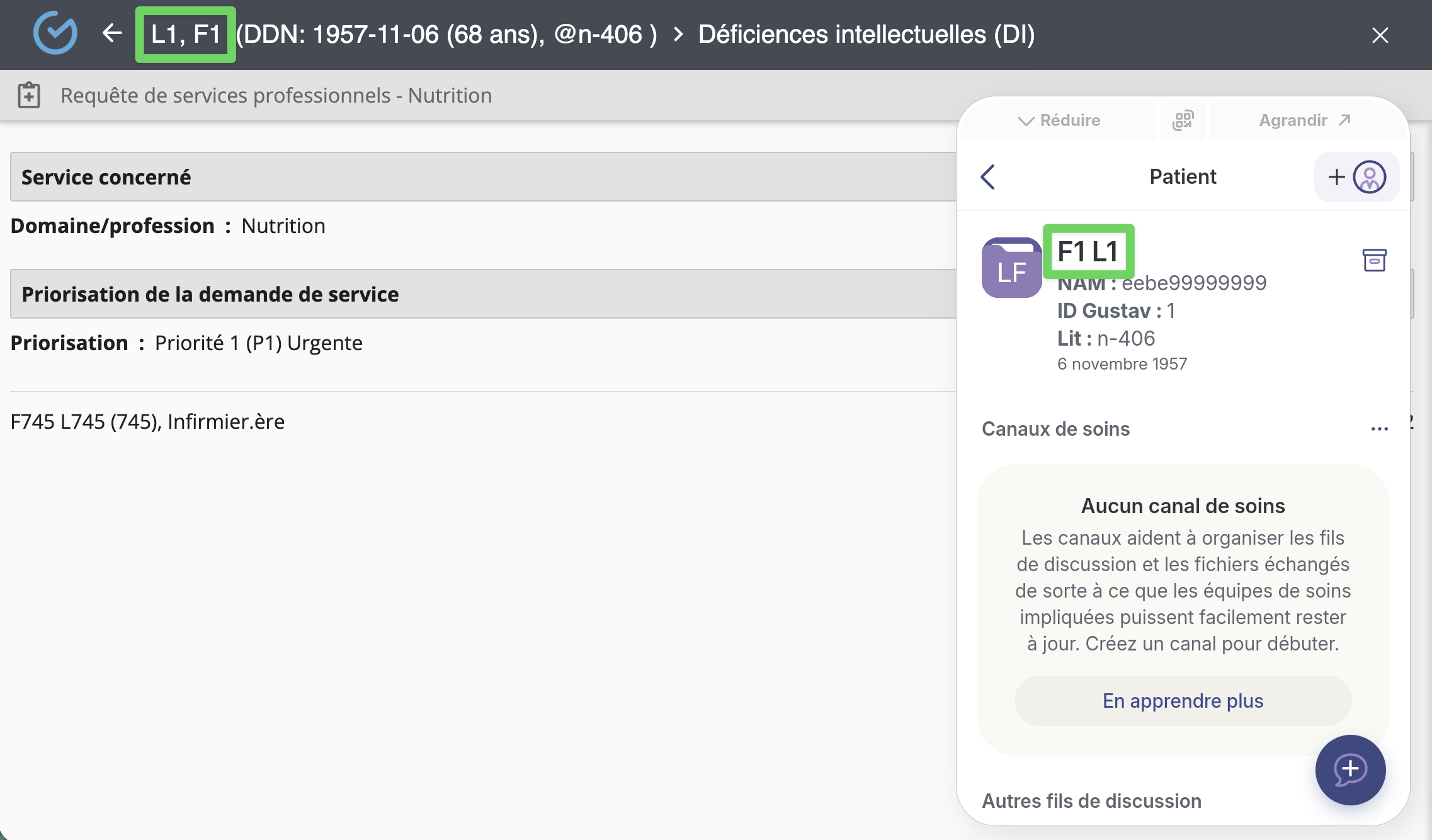Click the checkmark app logo icon
This screenshot has width=1432, height=840.
55,33
